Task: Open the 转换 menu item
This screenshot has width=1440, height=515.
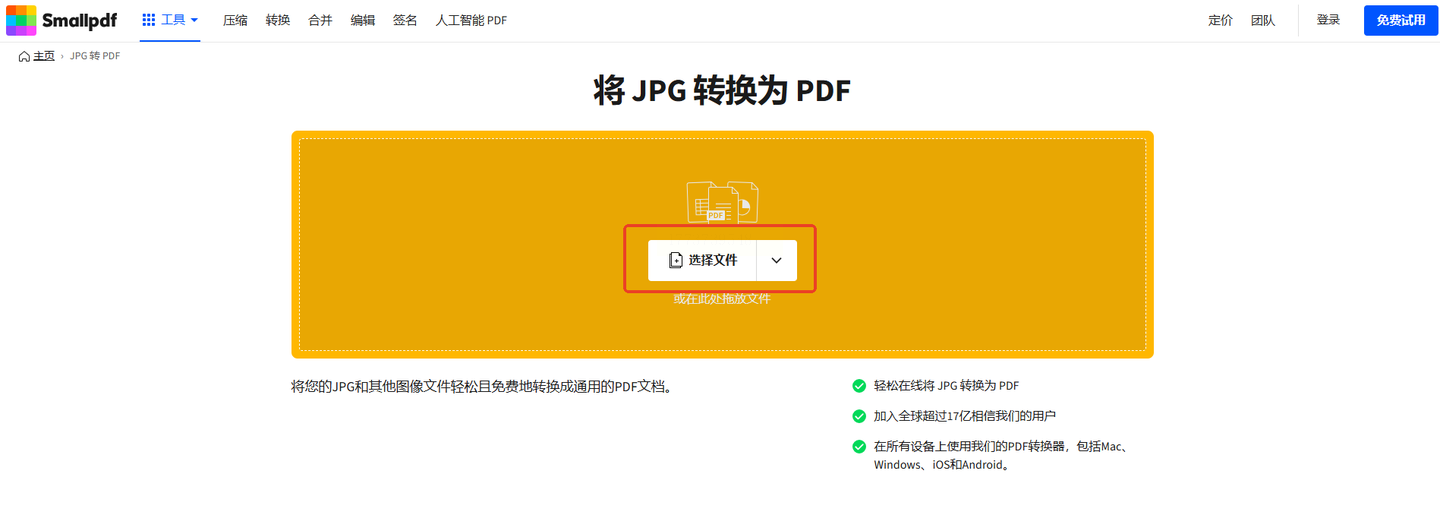Action: coord(278,20)
